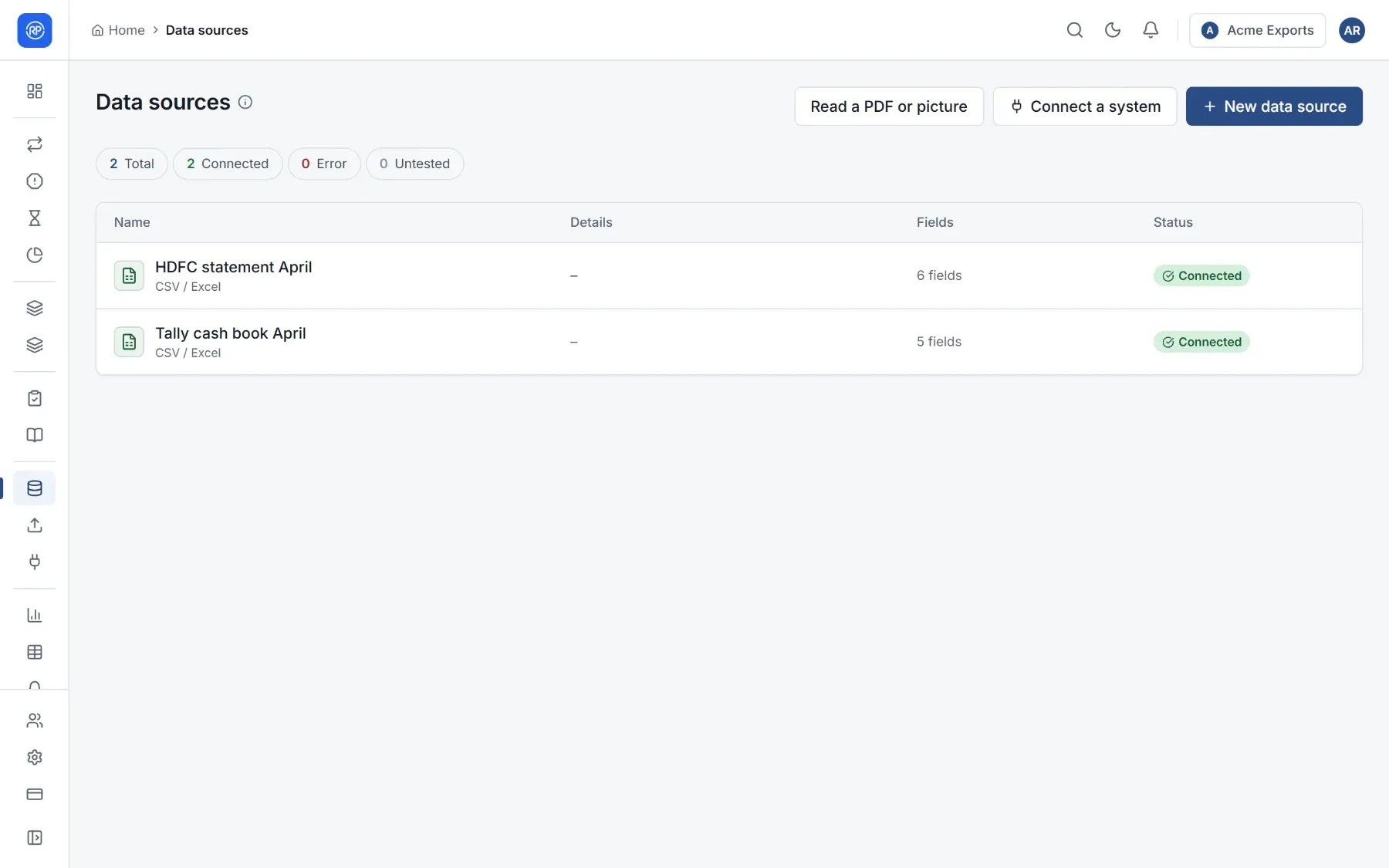This screenshot has height=868, width=1389.
Task: Go to Home in the breadcrumb
Action: coord(118,30)
